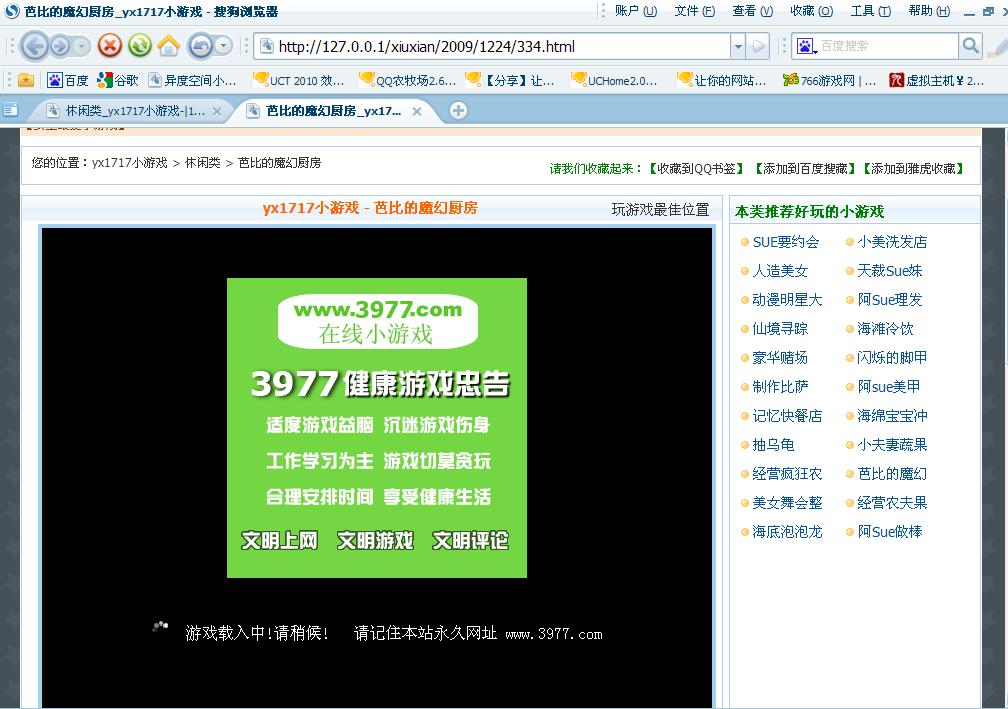Image resolution: width=1008 pixels, height=709 pixels.
Task: Click the Sogou browser logo in title bar
Action: pos(12,11)
